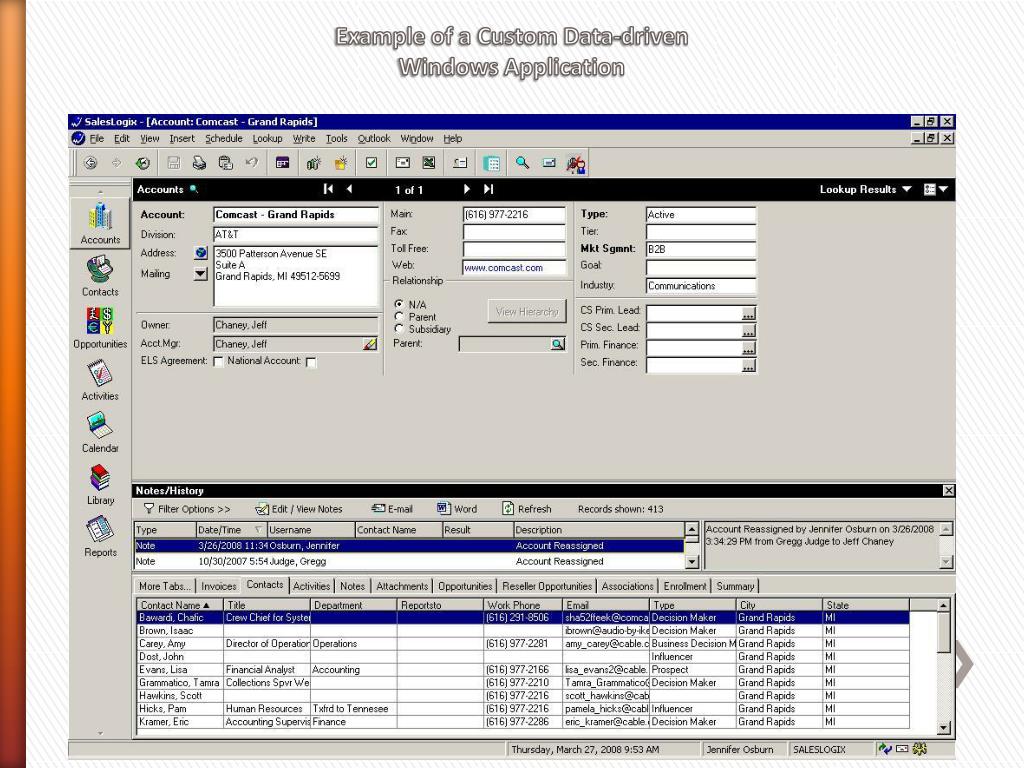Image resolution: width=1024 pixels, height=768 pixels.
Task: Open the Schedule menu
Action: tap(223, 138)
